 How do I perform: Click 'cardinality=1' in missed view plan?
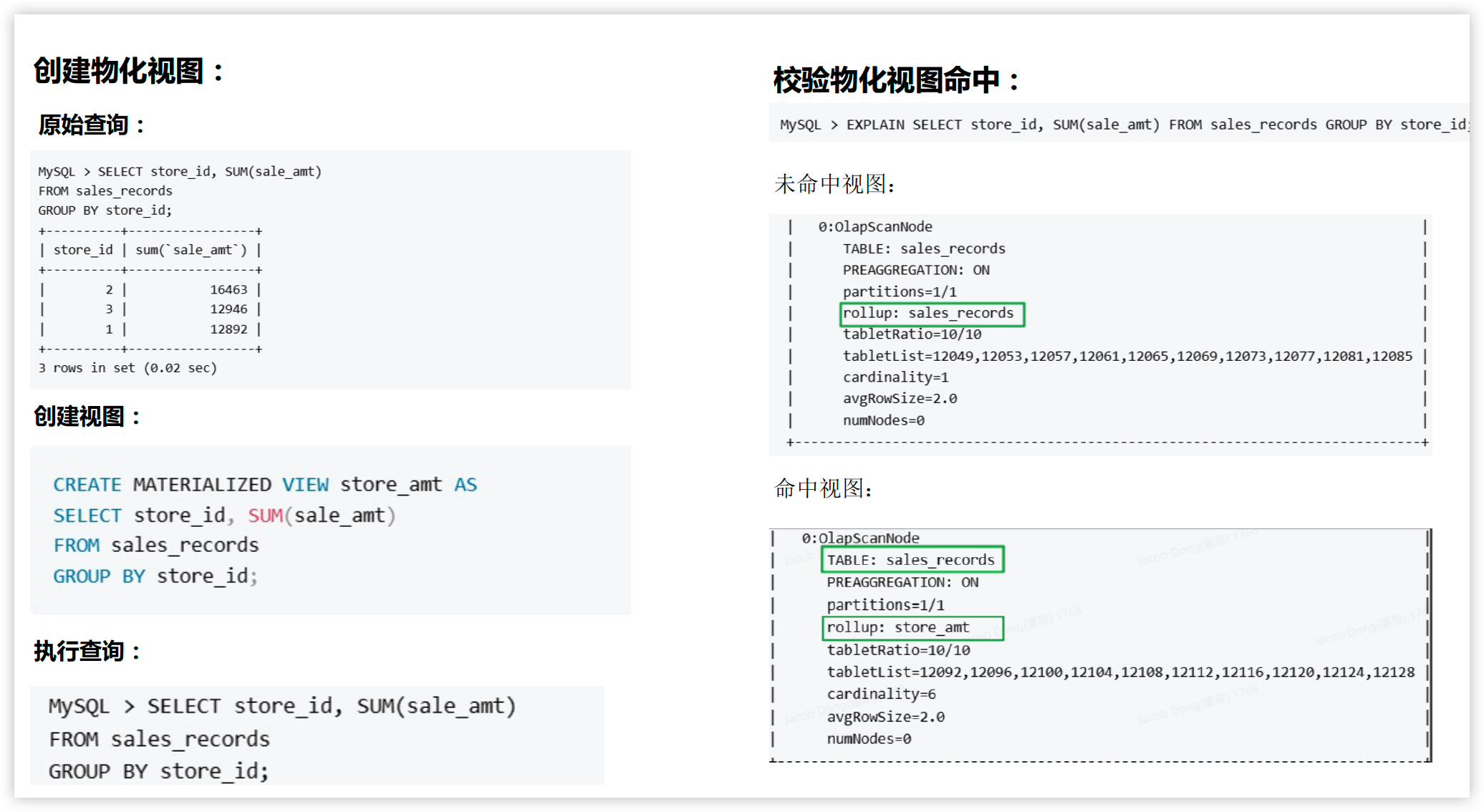(x=895, y=377)
